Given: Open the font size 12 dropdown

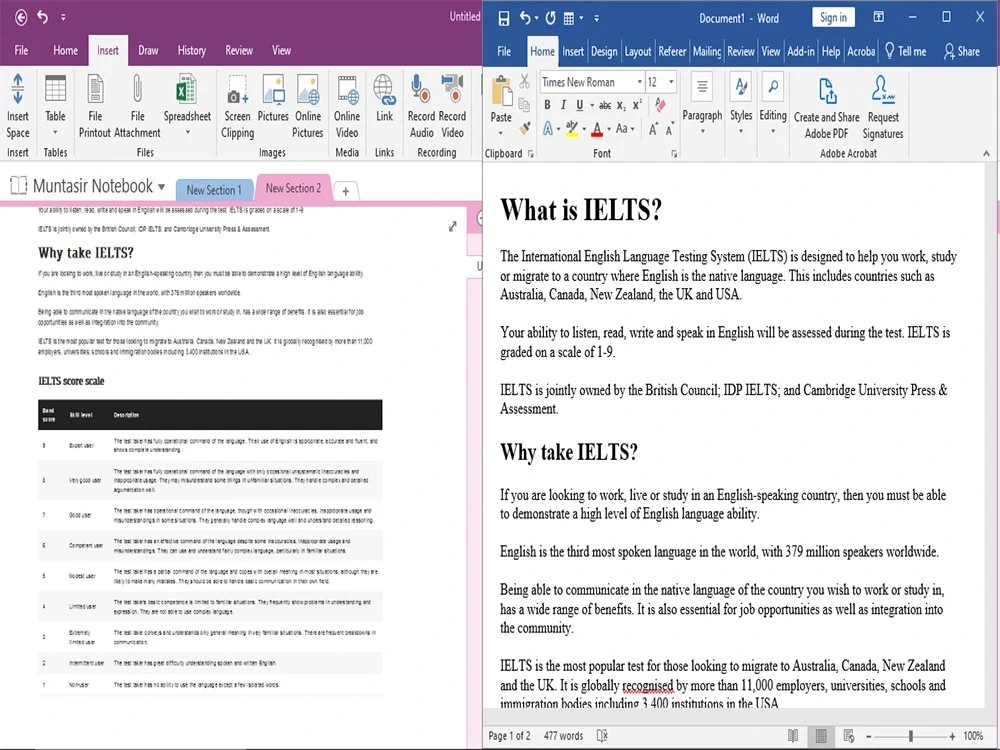Looking at the screenshot, I should pyautogui.click(x=671, y=82).
